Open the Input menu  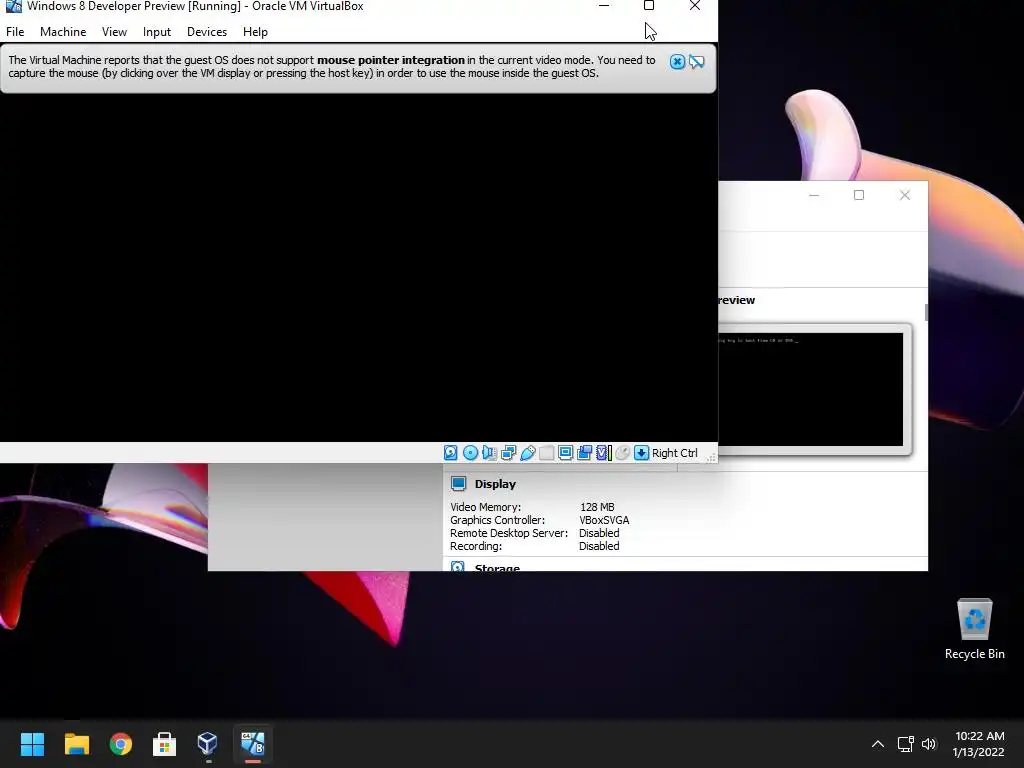click(x=157, y=32)
